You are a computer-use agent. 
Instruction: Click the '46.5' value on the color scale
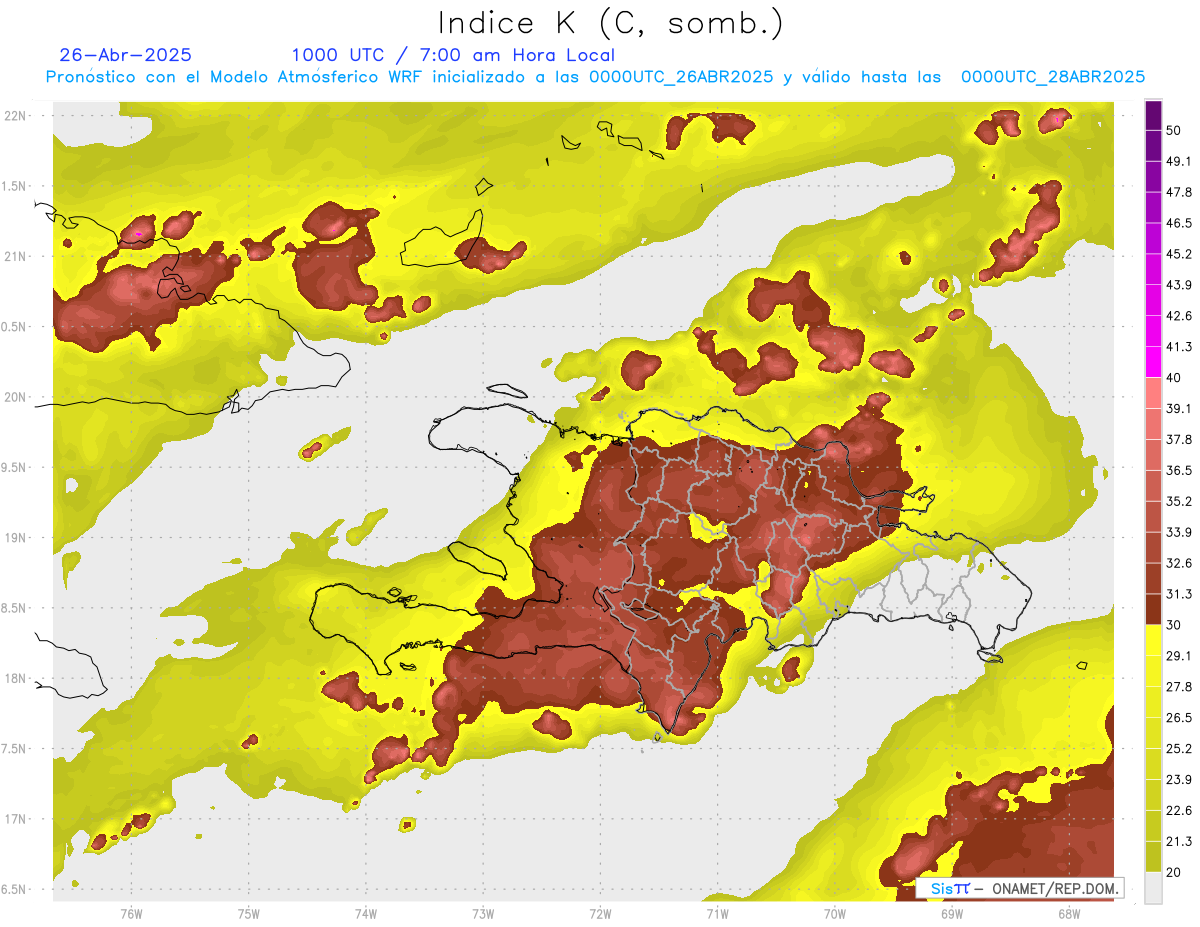coord(1179,223)
